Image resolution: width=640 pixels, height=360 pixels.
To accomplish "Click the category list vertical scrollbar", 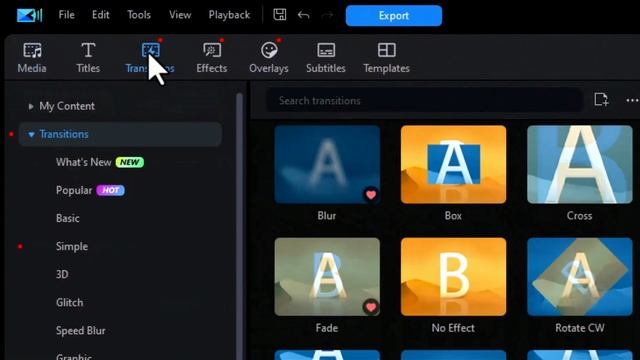I will click(x=240, y=227).
